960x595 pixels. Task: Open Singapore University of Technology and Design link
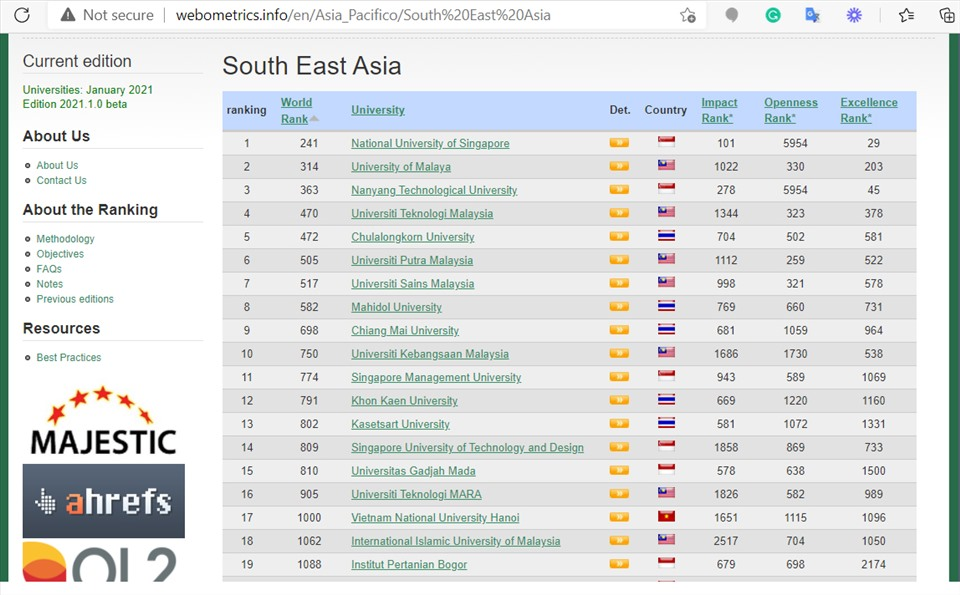coord(467,447)
